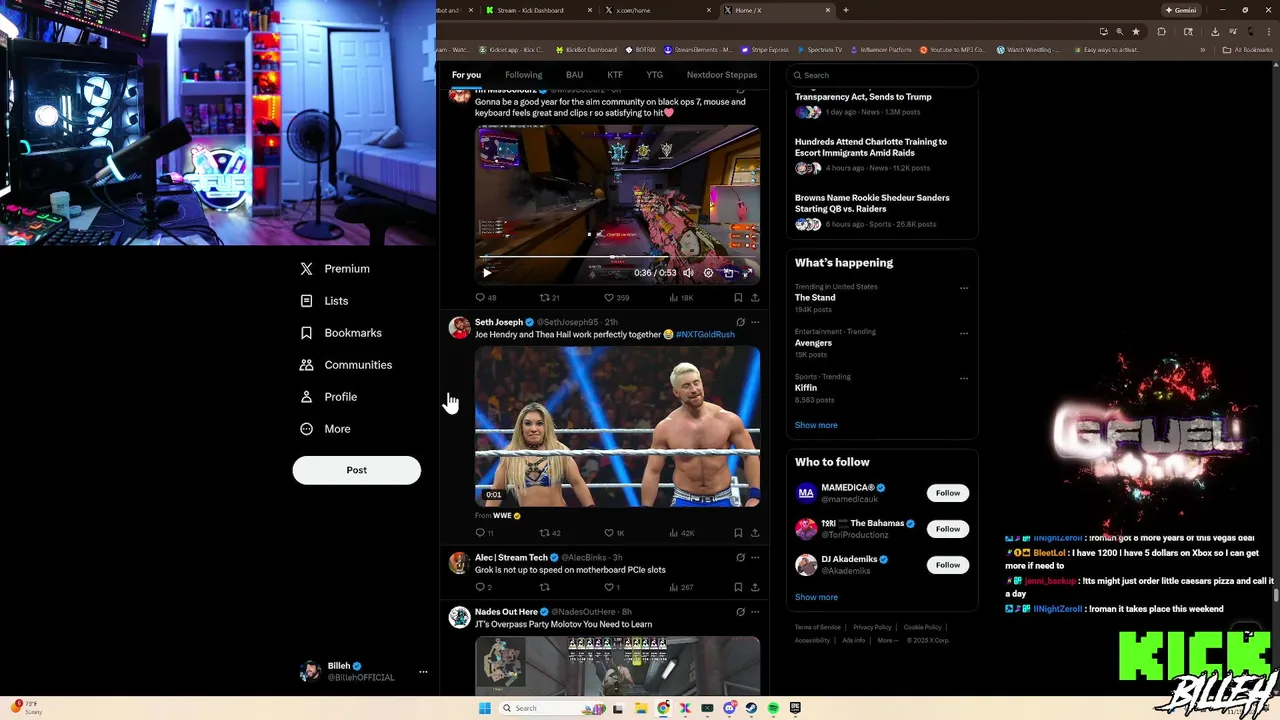Bookmark Seth Joseph's post
Viewport: 1280px width, 720px height.
click(738, 533)
